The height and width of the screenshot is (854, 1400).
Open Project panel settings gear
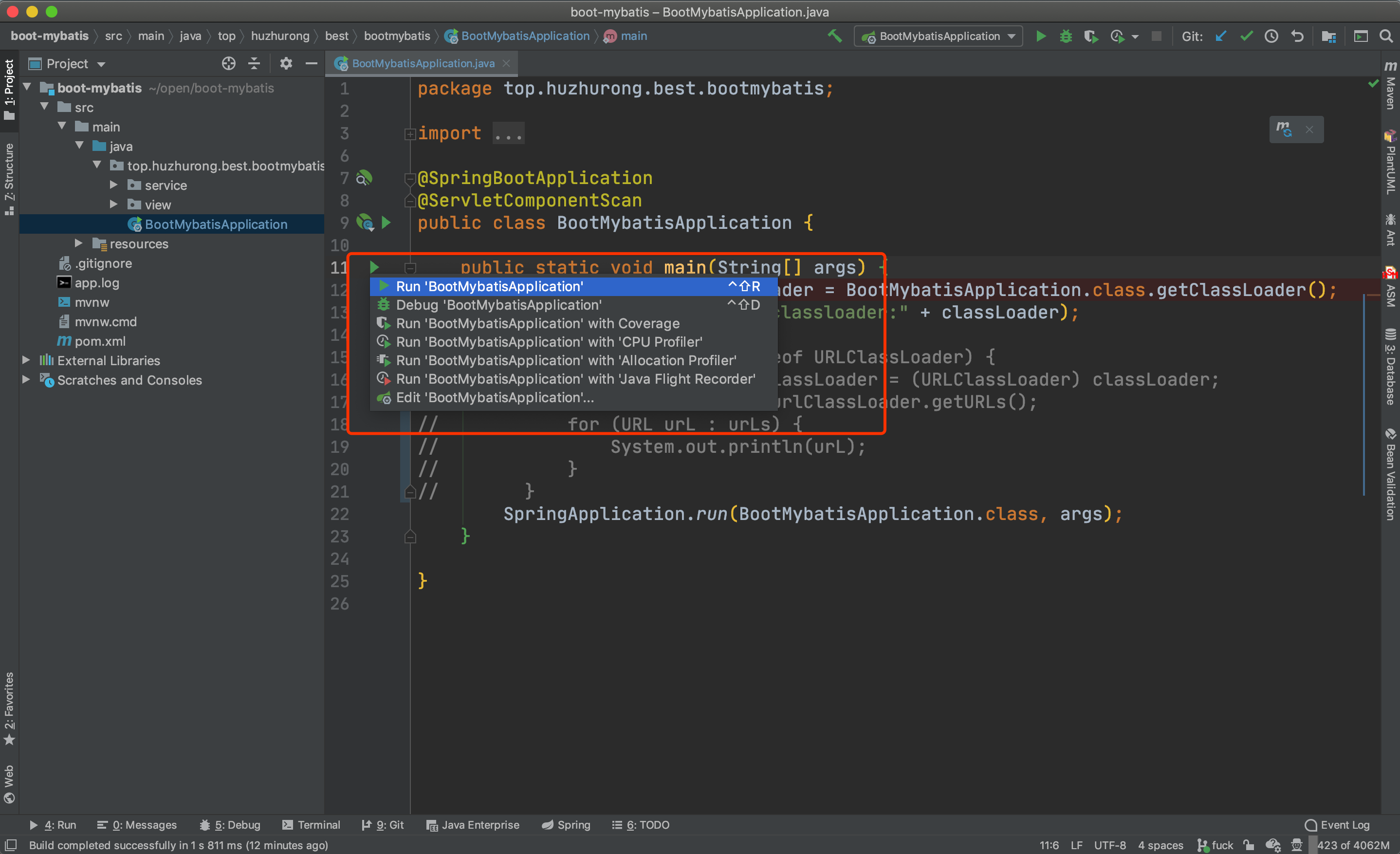tap(286, 64)
